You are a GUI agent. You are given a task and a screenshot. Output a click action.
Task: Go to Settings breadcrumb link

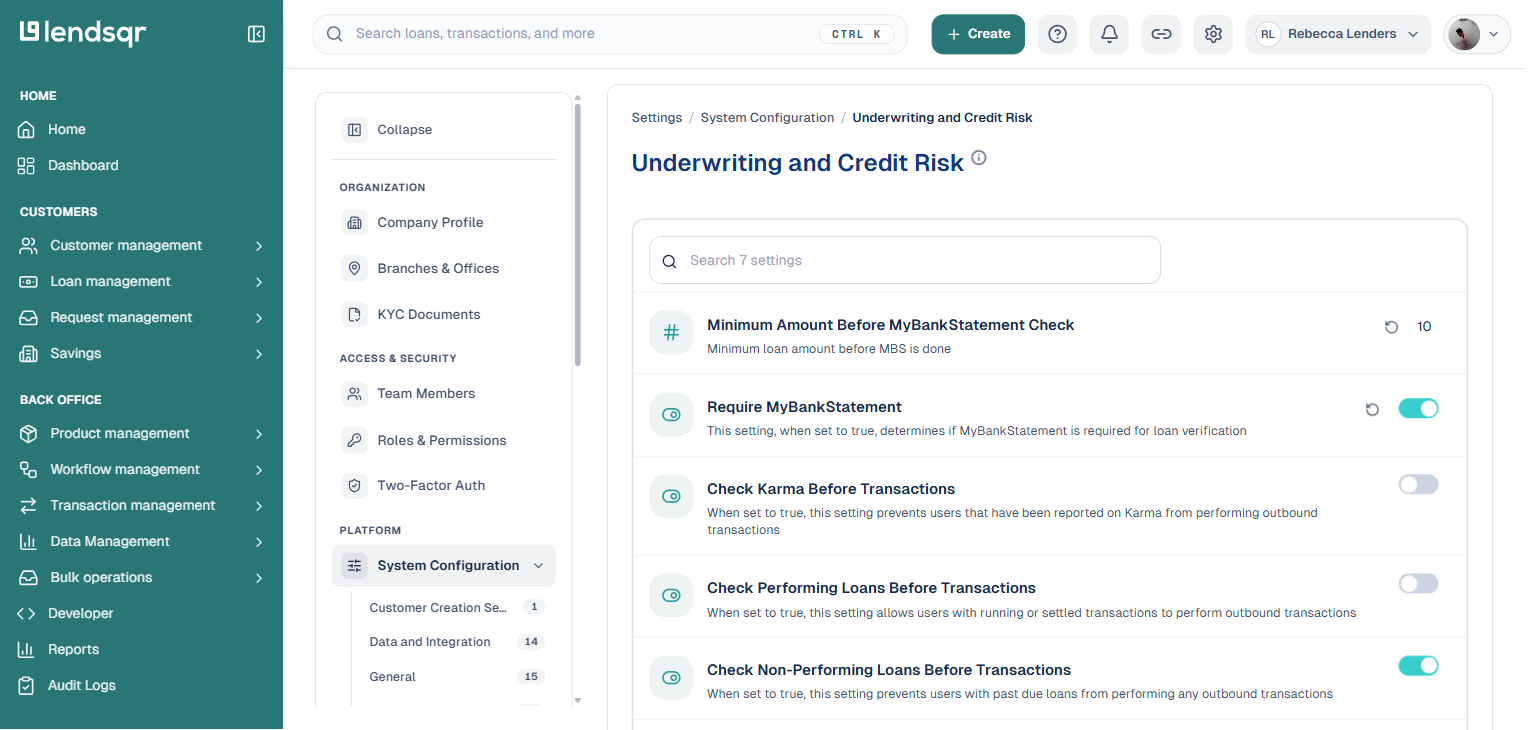click(x=657, y=118)
